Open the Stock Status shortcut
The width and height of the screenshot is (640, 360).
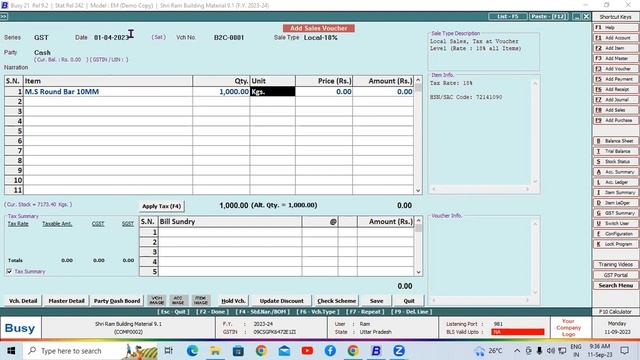[x=616, y=161]
